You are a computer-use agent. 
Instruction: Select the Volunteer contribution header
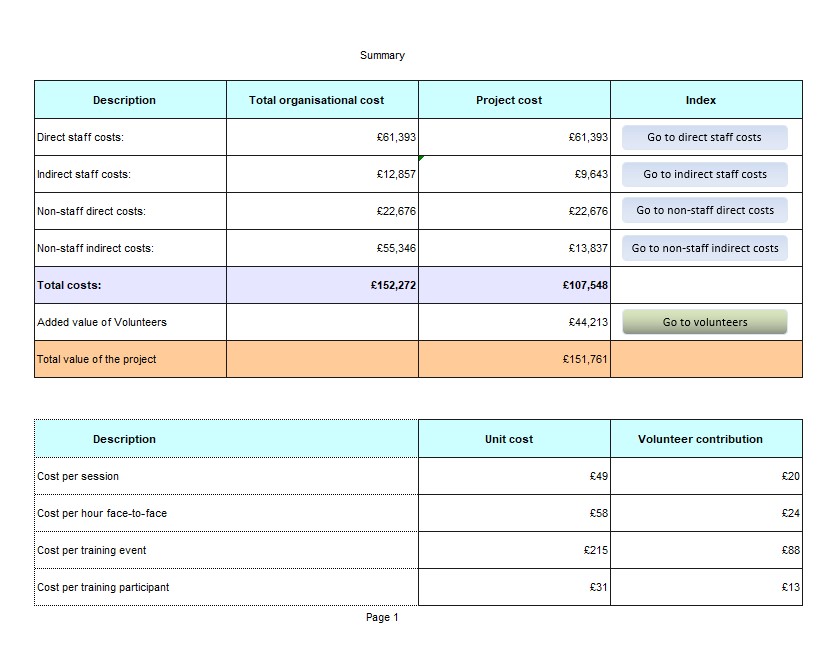pos(706,439)
